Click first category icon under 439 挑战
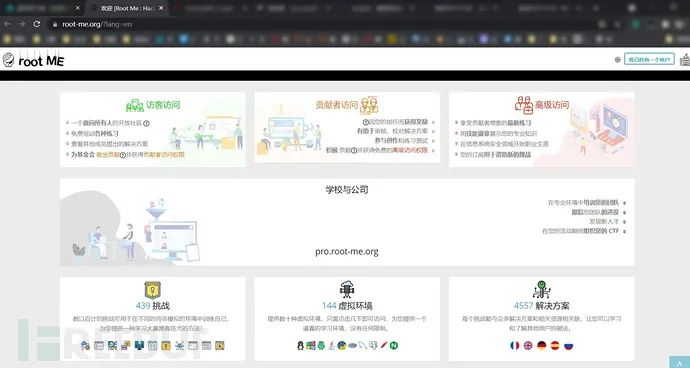Viewport: 690px width, 368px height. coord(85,346)
